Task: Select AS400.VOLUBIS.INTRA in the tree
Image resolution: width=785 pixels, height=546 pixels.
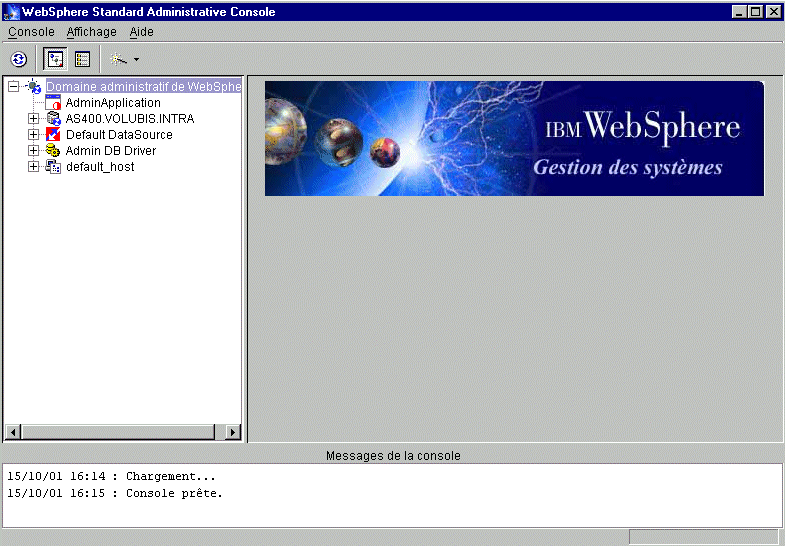Action: pos(130,119)
